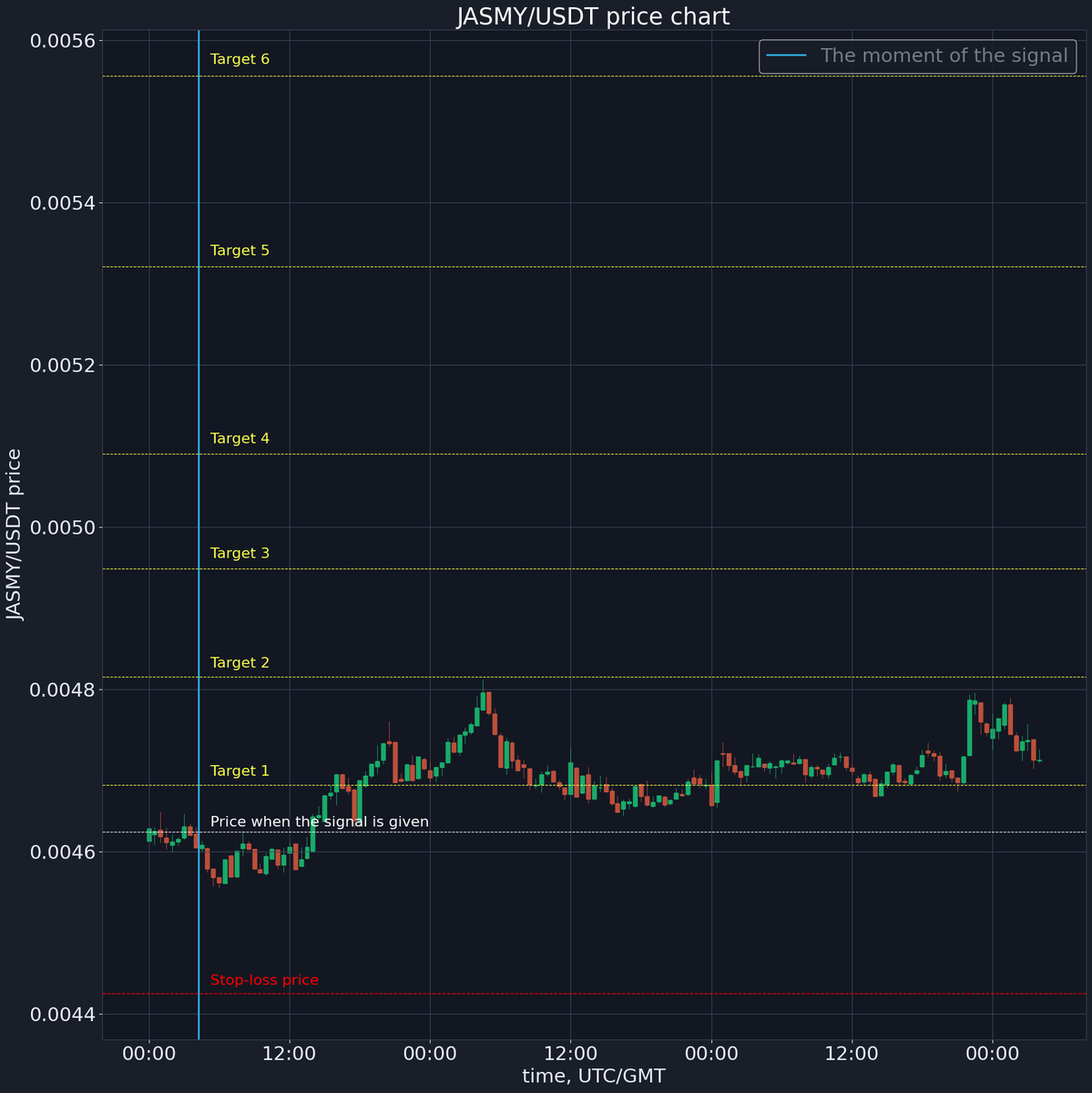The width and height of the screenshot is (1092, 1093).
Task: Click the blue signal moment vertical line
Action: [199, 546]
